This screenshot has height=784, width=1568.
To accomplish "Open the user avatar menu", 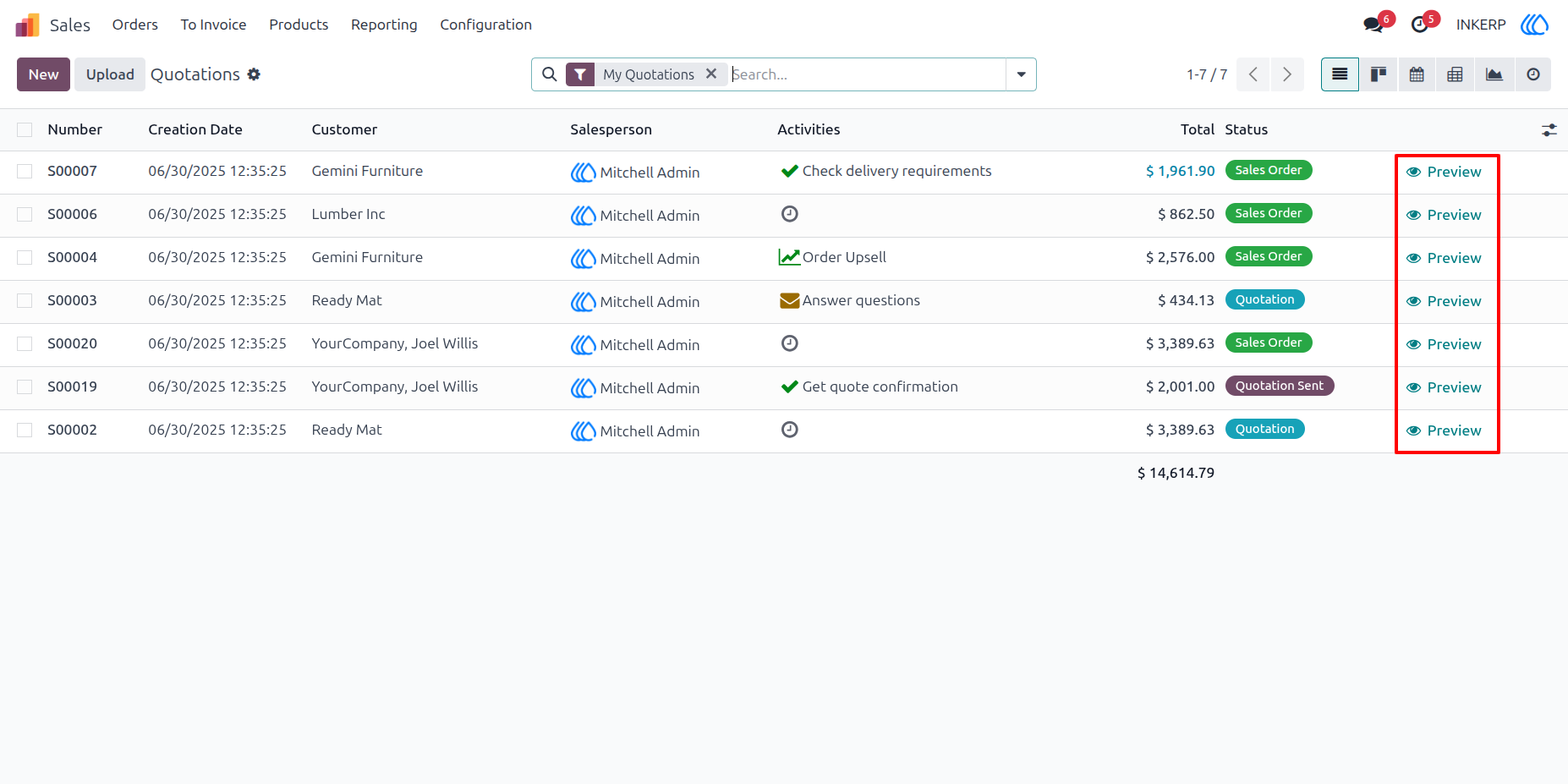I will coord(1534,25).
